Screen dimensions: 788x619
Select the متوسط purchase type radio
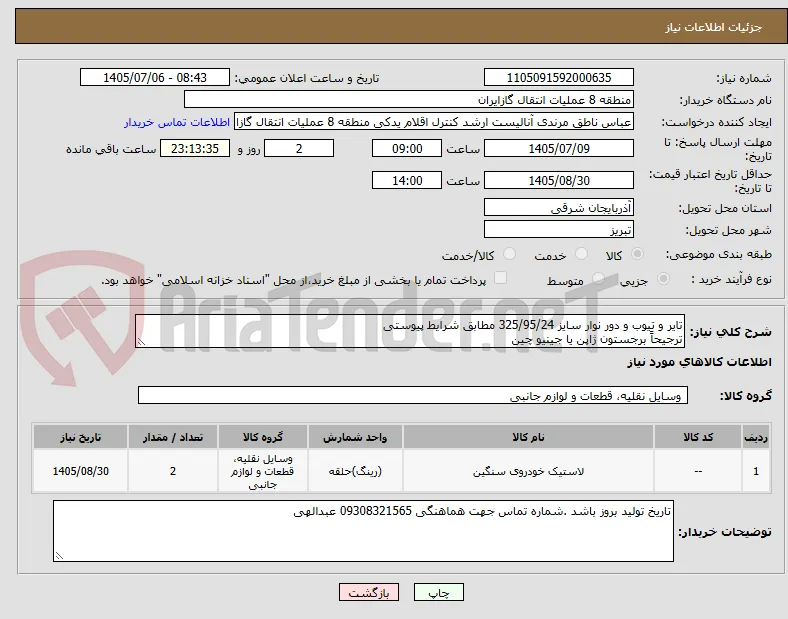pyautogui.click(x=598, y=278)
